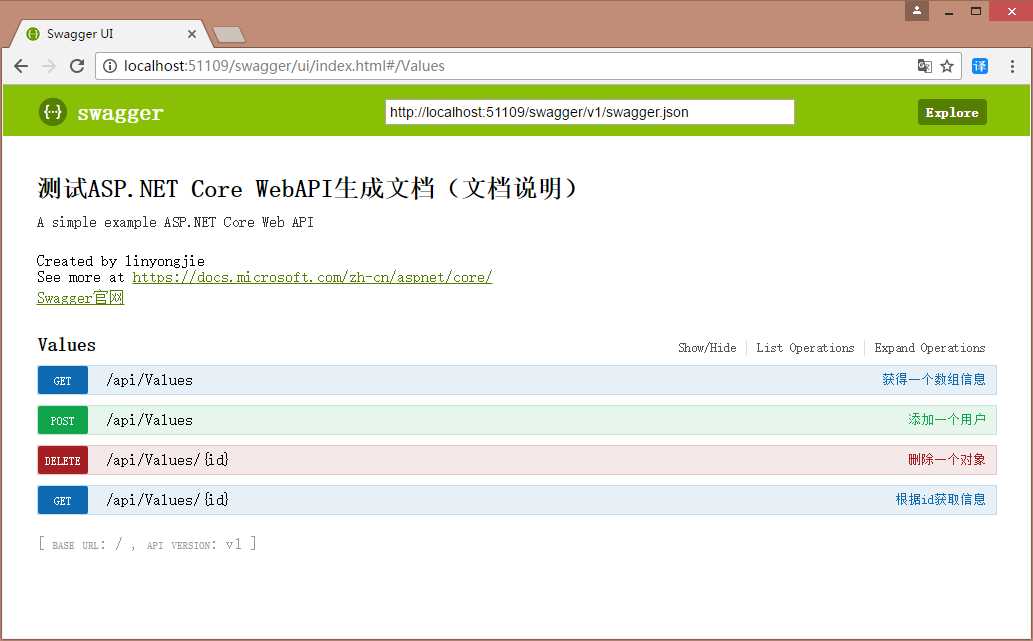Screen dimensions: 1033x641
Task: Click the translate page icon in address bar
Action: [x=924, y=66]
